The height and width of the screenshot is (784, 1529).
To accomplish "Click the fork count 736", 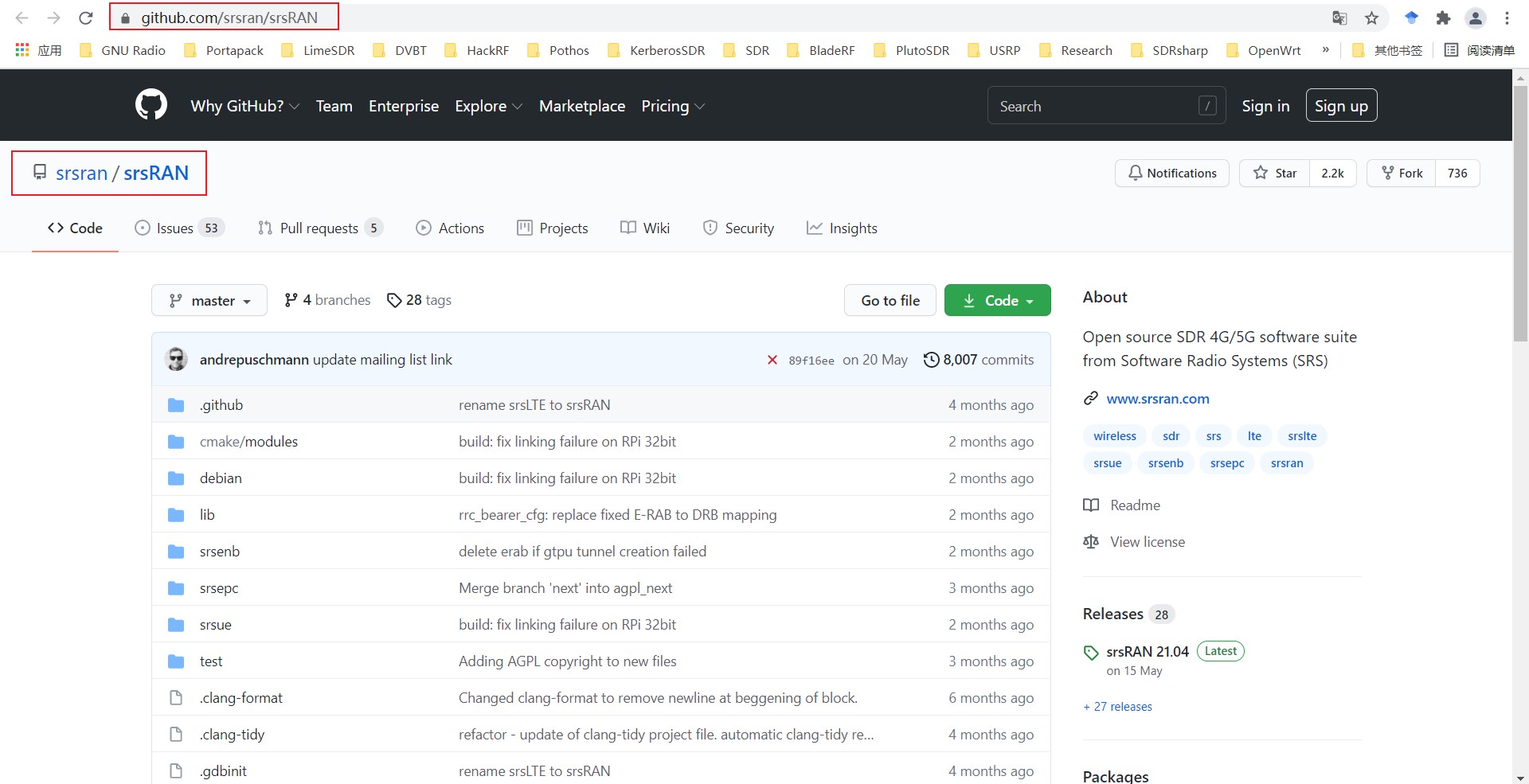I will coord(1457,173).
